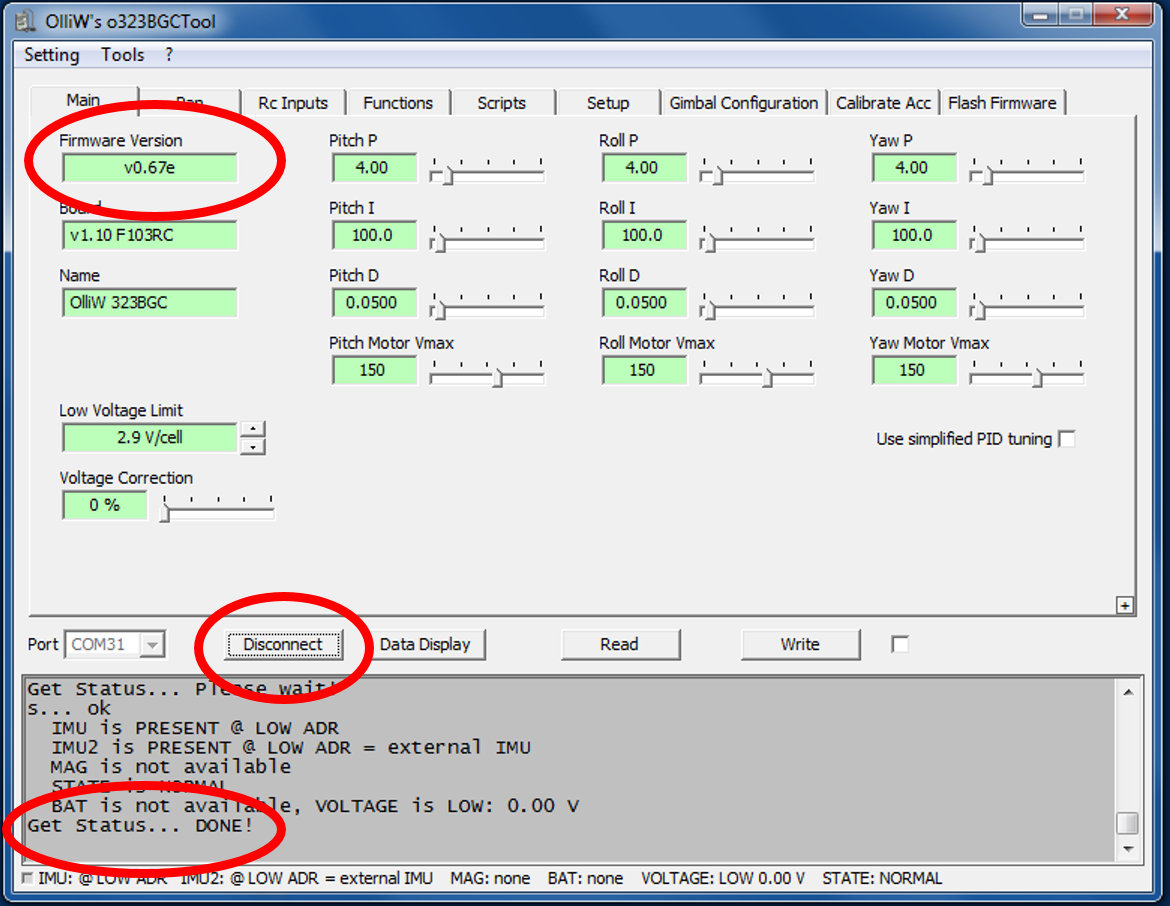Click the Pitch Motor Vmax slider
Screen dimensions: 1170x906
(x=487, y=377)
